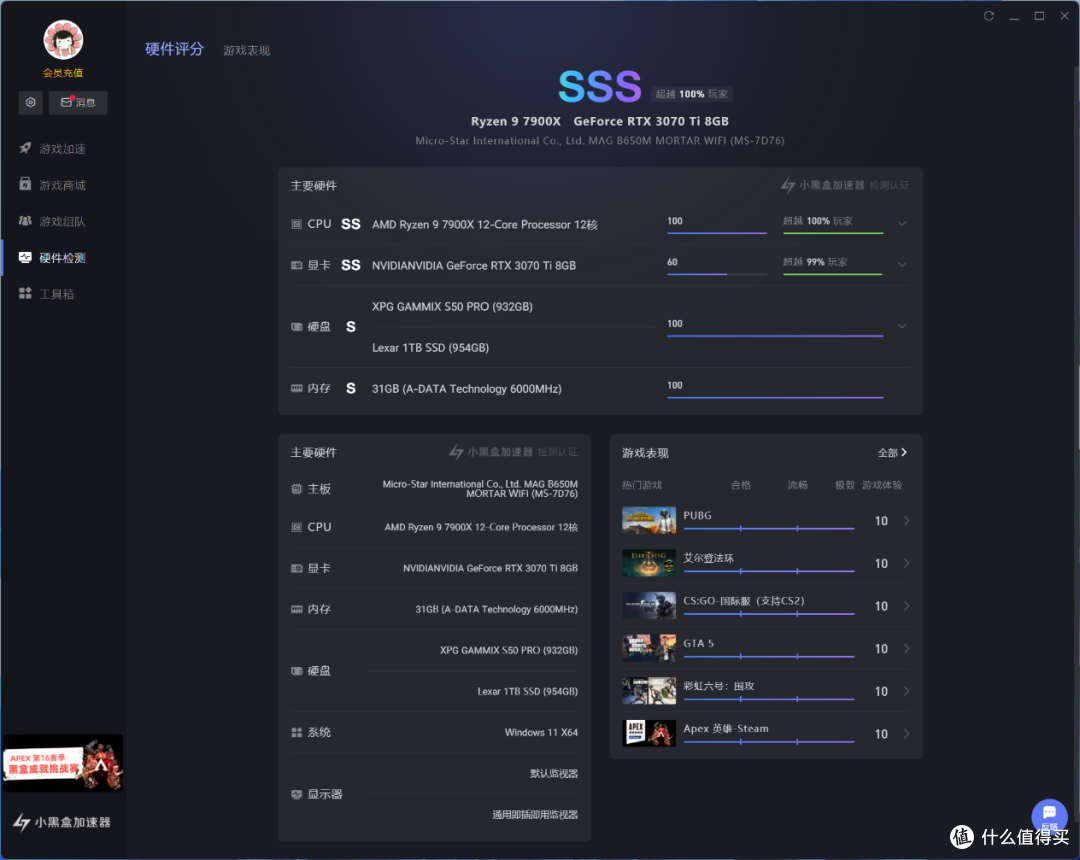Open the Apex 英雄-Steam row arrow
Image resolution: width=1080 pixels, height=860 pixels.
coord(906,734)
